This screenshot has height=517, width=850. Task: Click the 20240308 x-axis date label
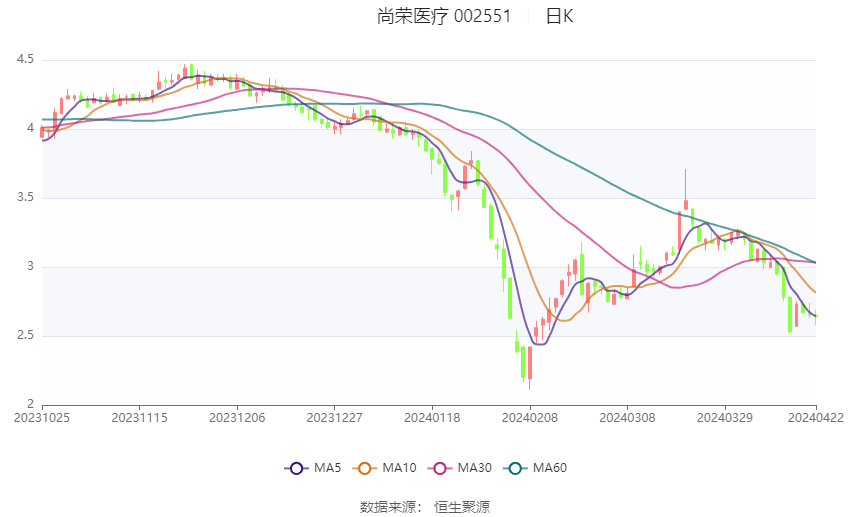tap(627, 418)
